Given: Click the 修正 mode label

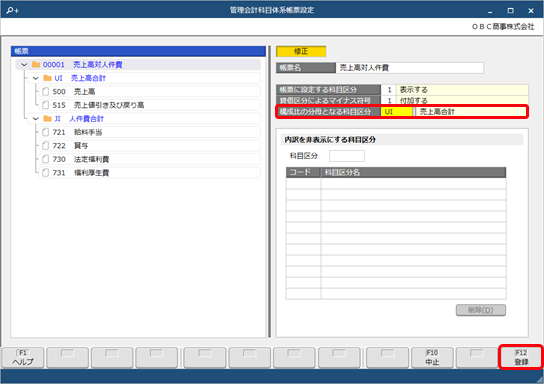Looking at the screenshot, I should 301,51.
